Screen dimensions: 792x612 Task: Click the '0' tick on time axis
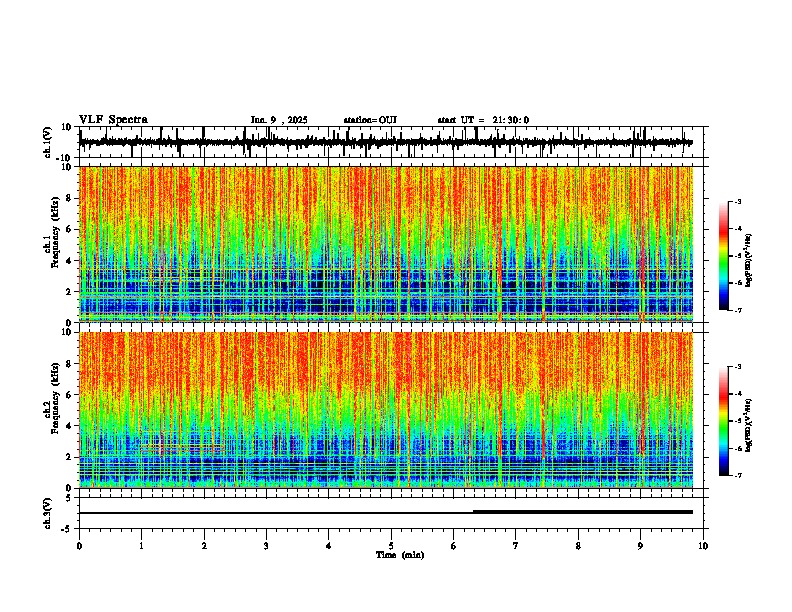(x=79, y=546)
